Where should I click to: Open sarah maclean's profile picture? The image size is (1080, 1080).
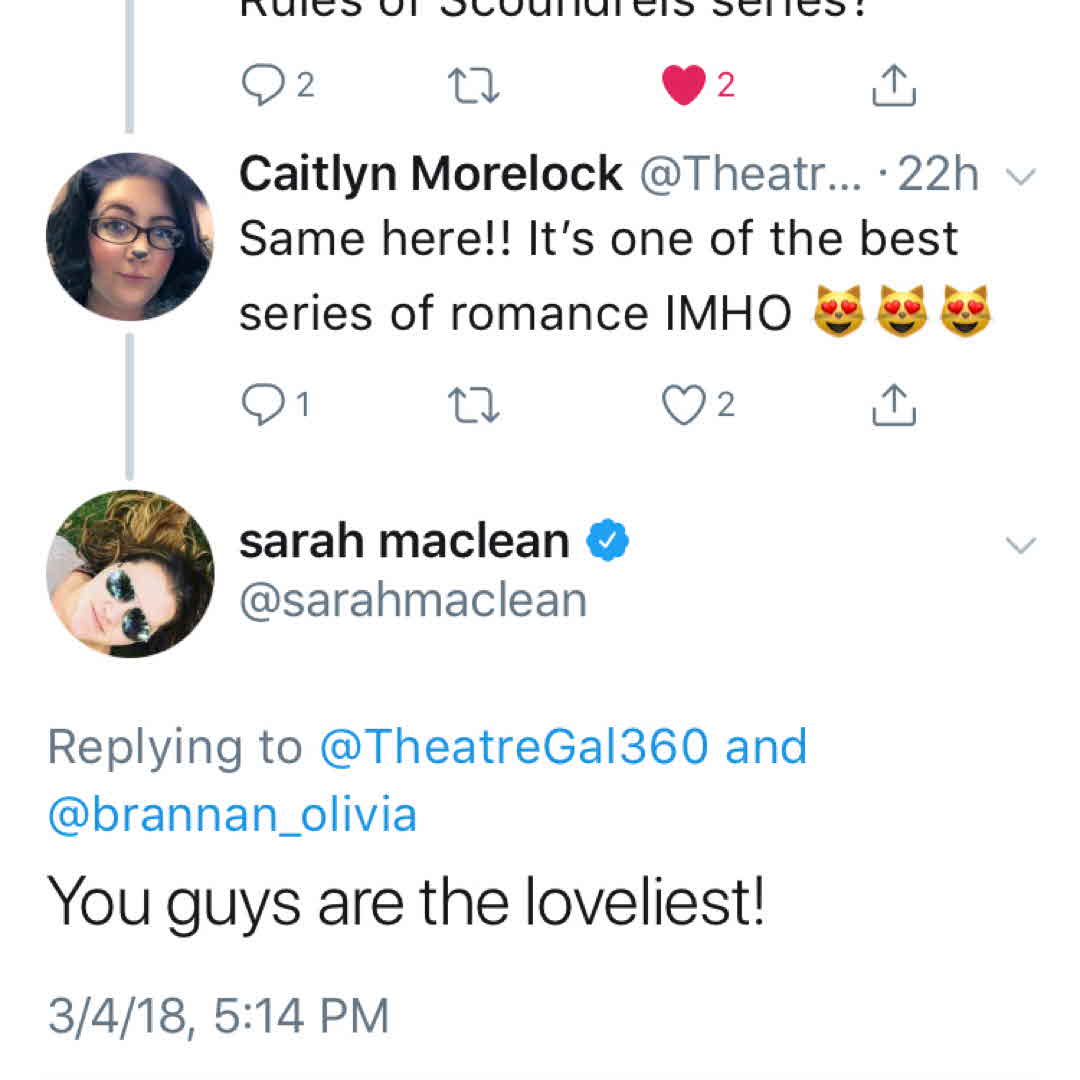coord(129,573)
